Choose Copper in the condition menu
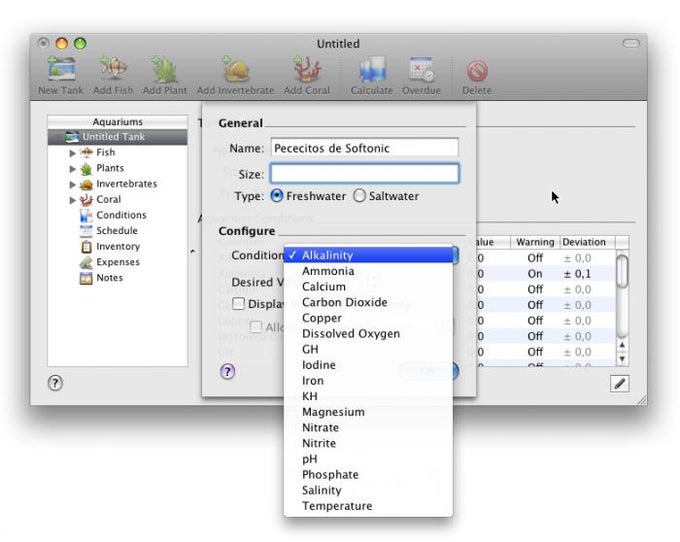680x542 pixels. [x=368, y=318]
